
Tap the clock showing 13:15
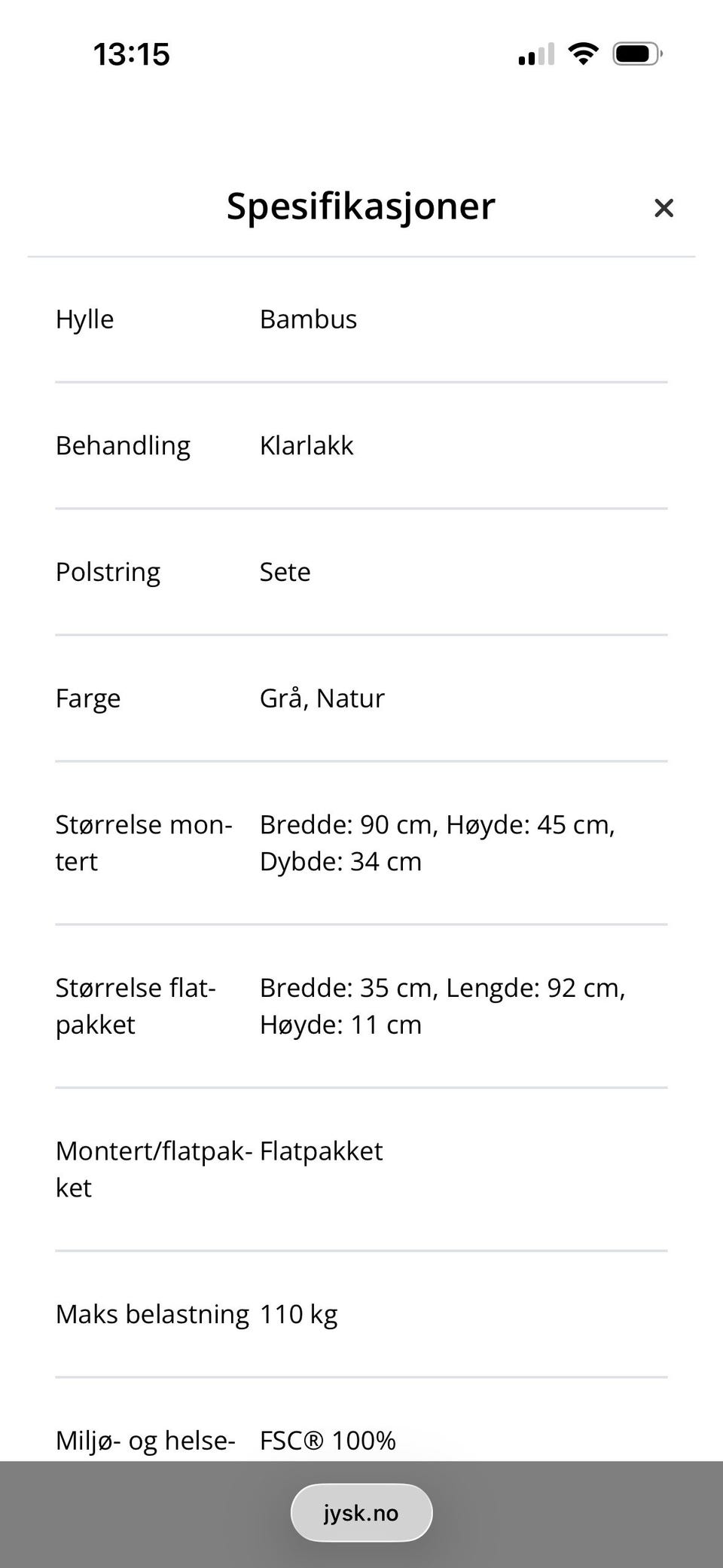pos(130,53)
